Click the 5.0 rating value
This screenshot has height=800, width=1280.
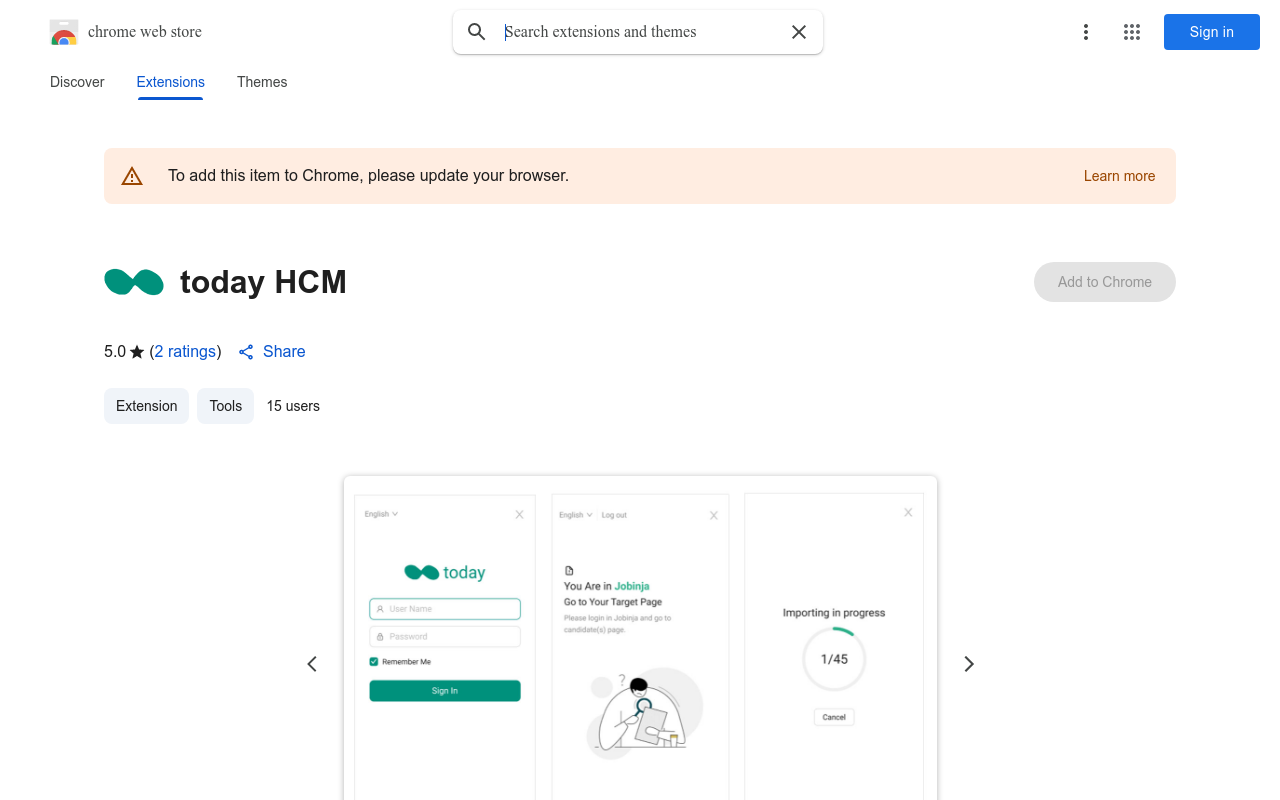pos(115,352)
